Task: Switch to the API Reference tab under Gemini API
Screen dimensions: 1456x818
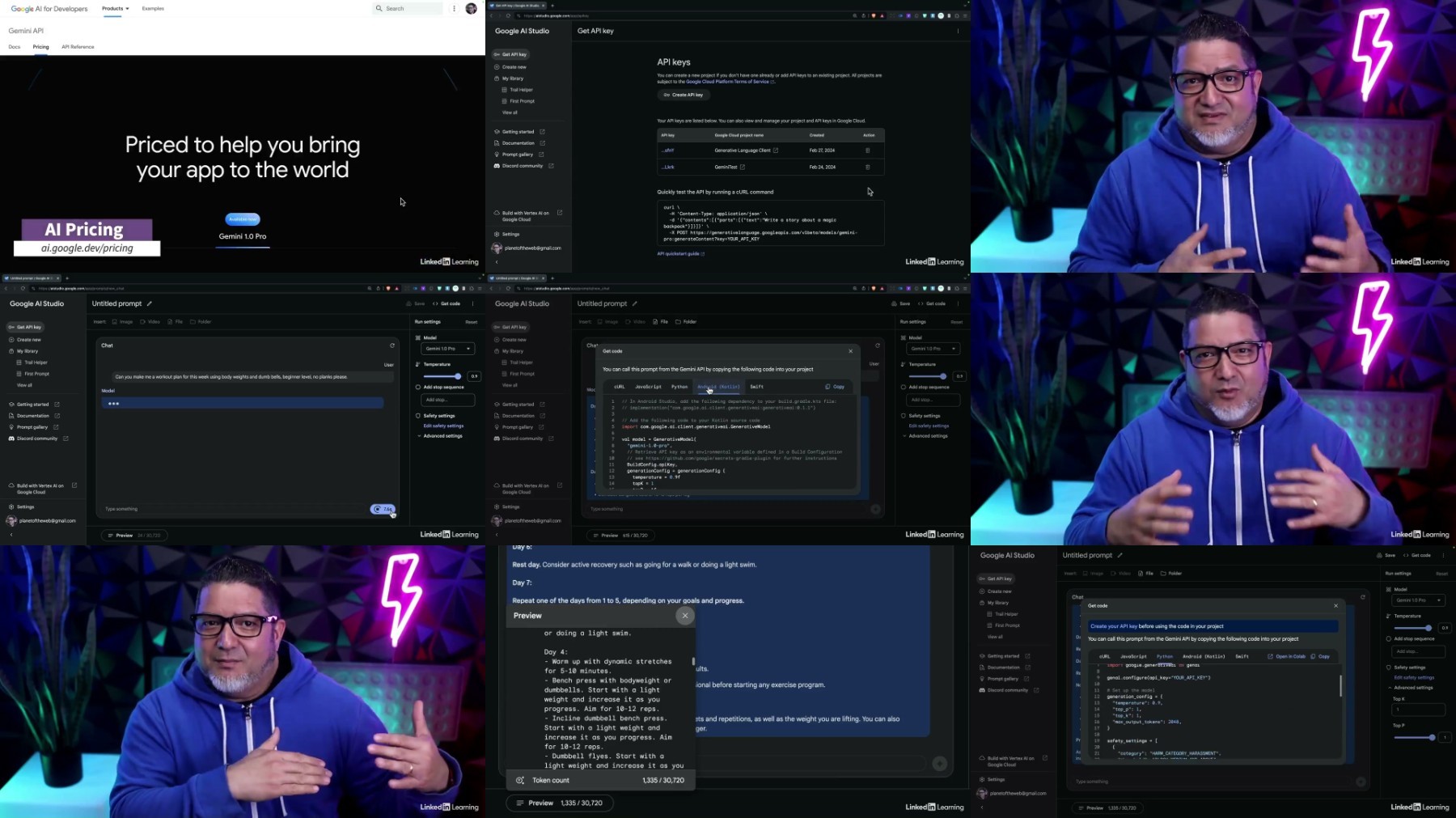Action: [78, 47]
